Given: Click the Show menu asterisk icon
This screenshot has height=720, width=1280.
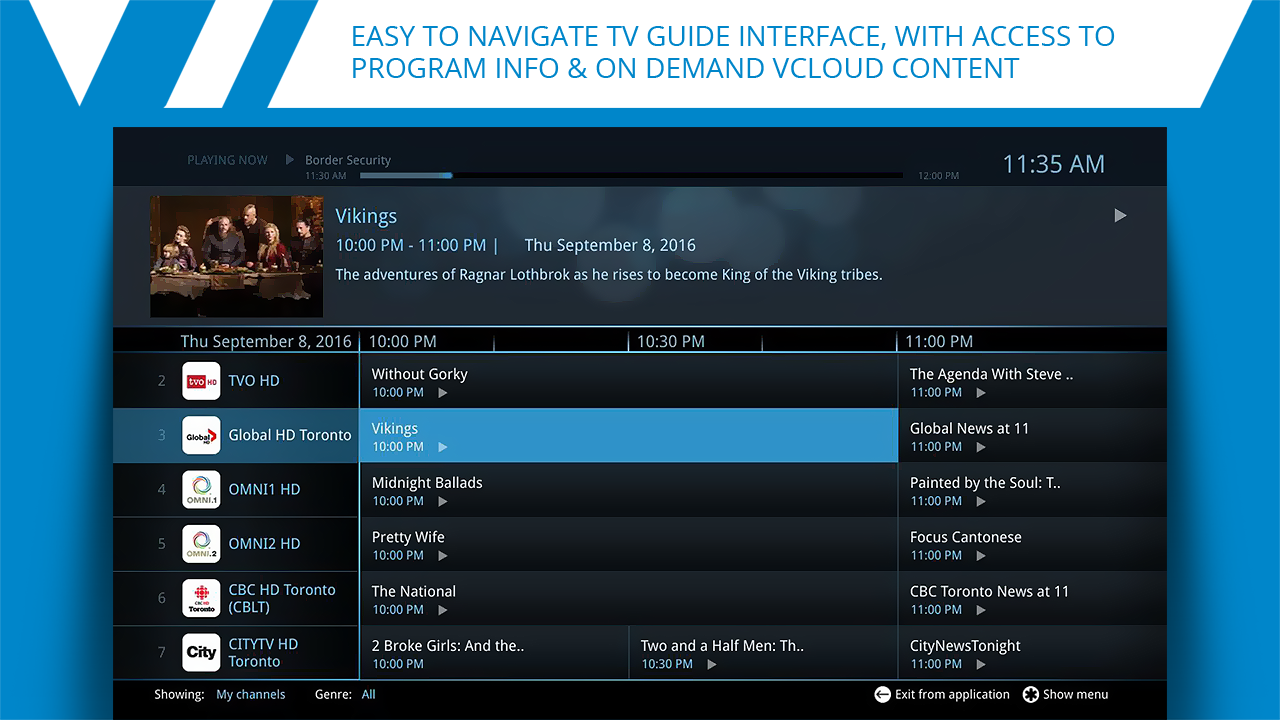Looking at the screenshot, I should (1030, 695).
